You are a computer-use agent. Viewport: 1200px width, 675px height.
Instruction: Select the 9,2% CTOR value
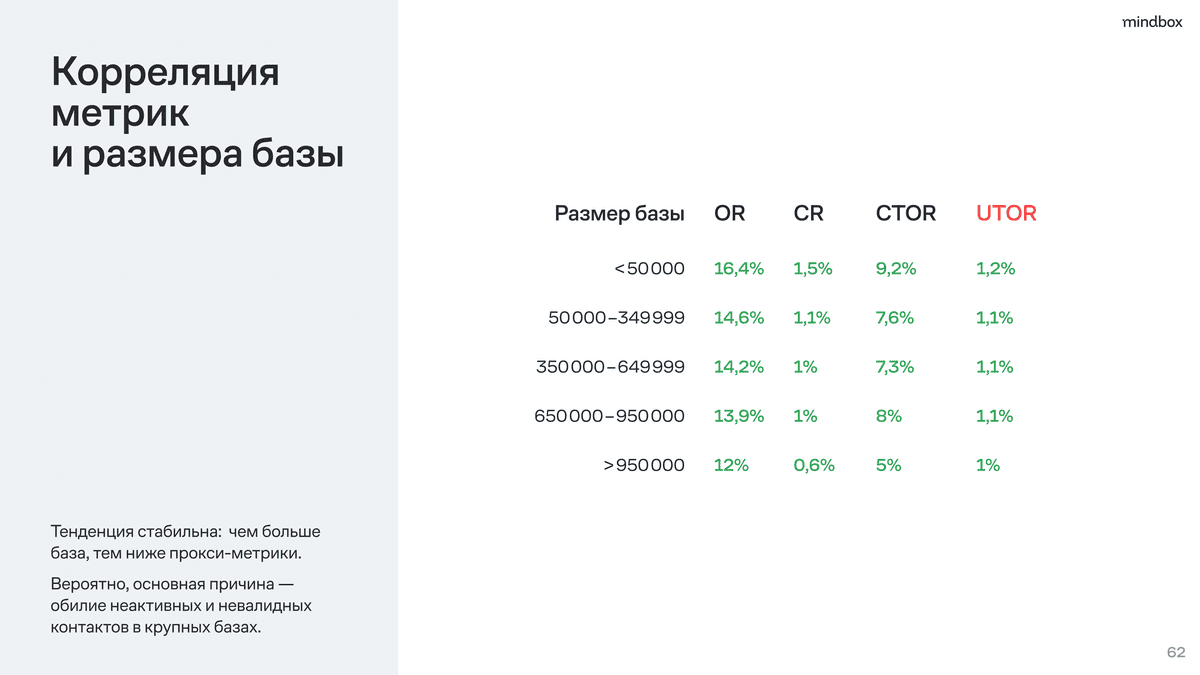[896, 268]
